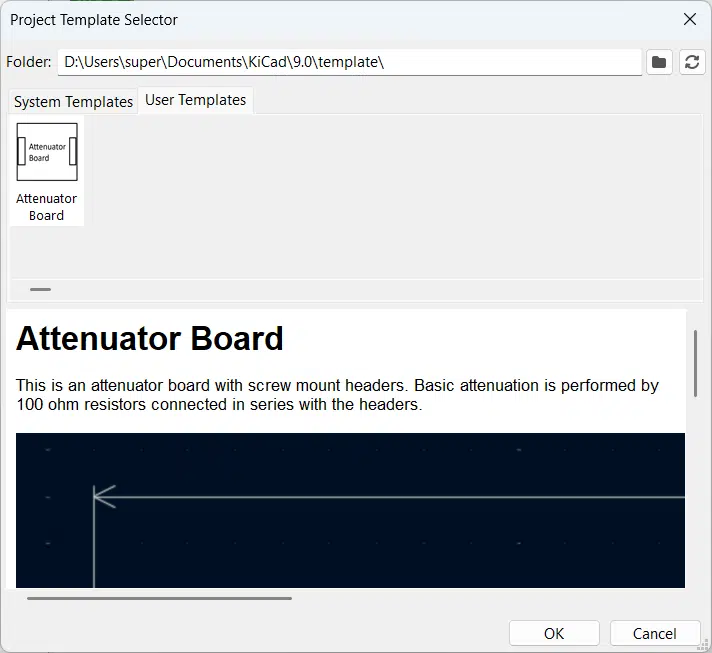
Task: Click the refresh templates icon
Action: pyautogui.click(x=692, y=62)
